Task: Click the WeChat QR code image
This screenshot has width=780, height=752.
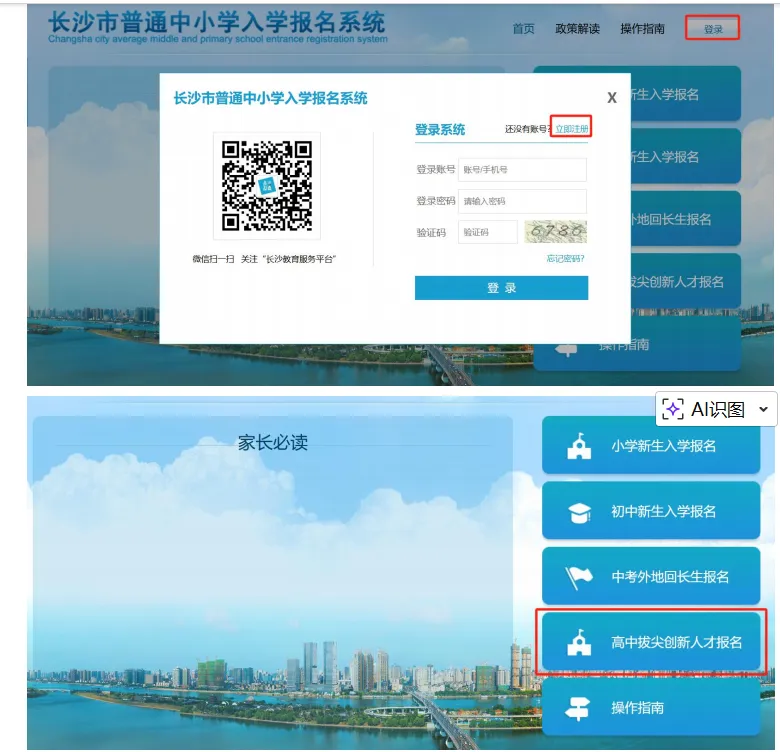Action: click(x=267, y=186)
